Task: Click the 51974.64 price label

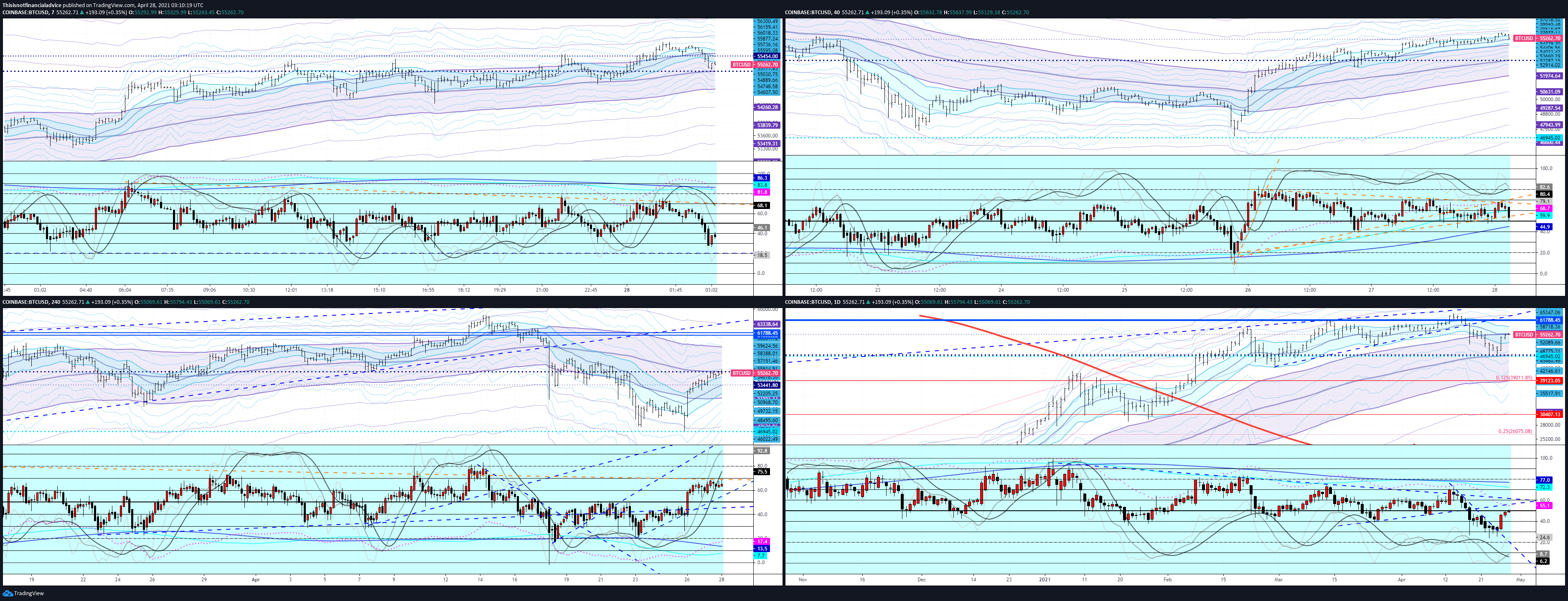Action: coord(1550,76)
